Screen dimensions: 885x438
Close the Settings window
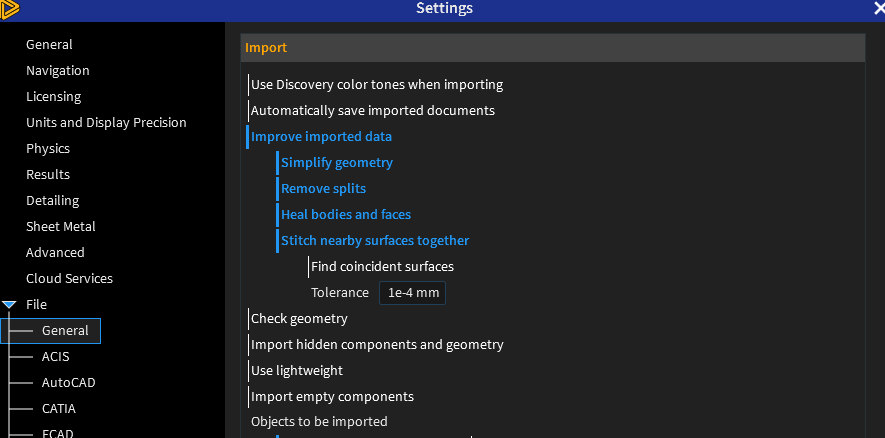pos(878,9)
